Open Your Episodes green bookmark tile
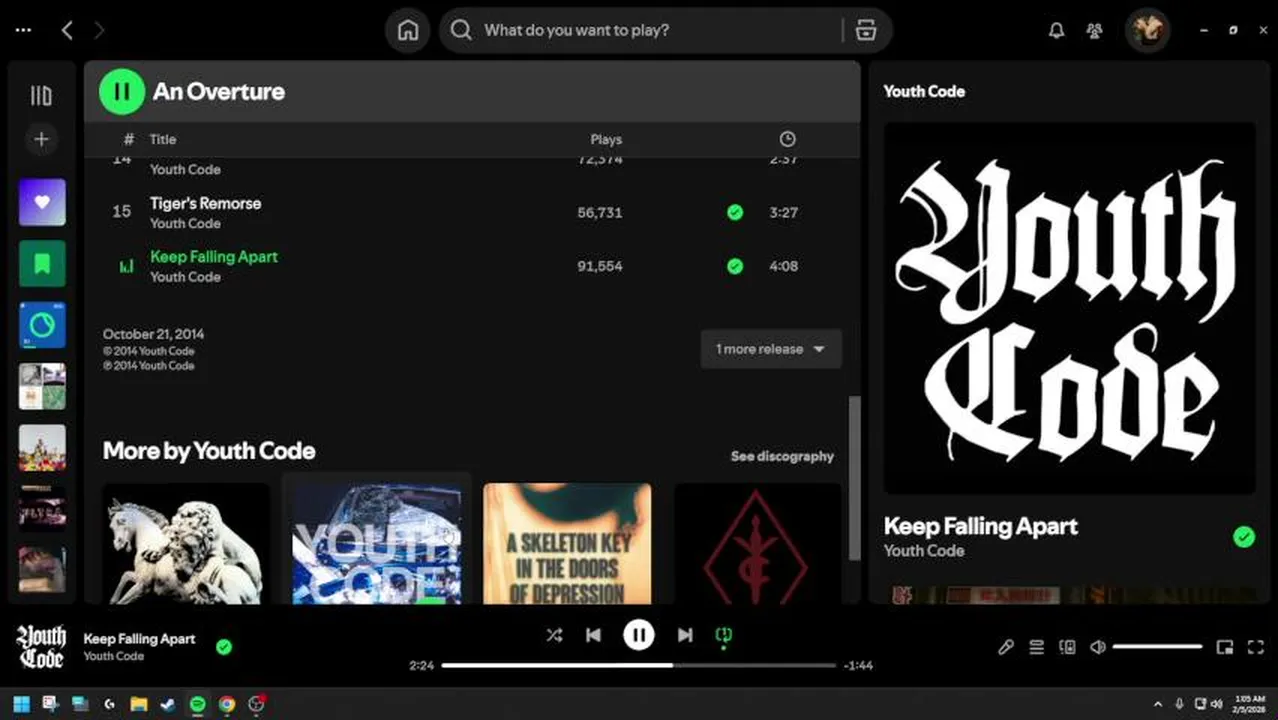Image resolution: width=1278 pixels, height=720 pixels. [42, 263]
